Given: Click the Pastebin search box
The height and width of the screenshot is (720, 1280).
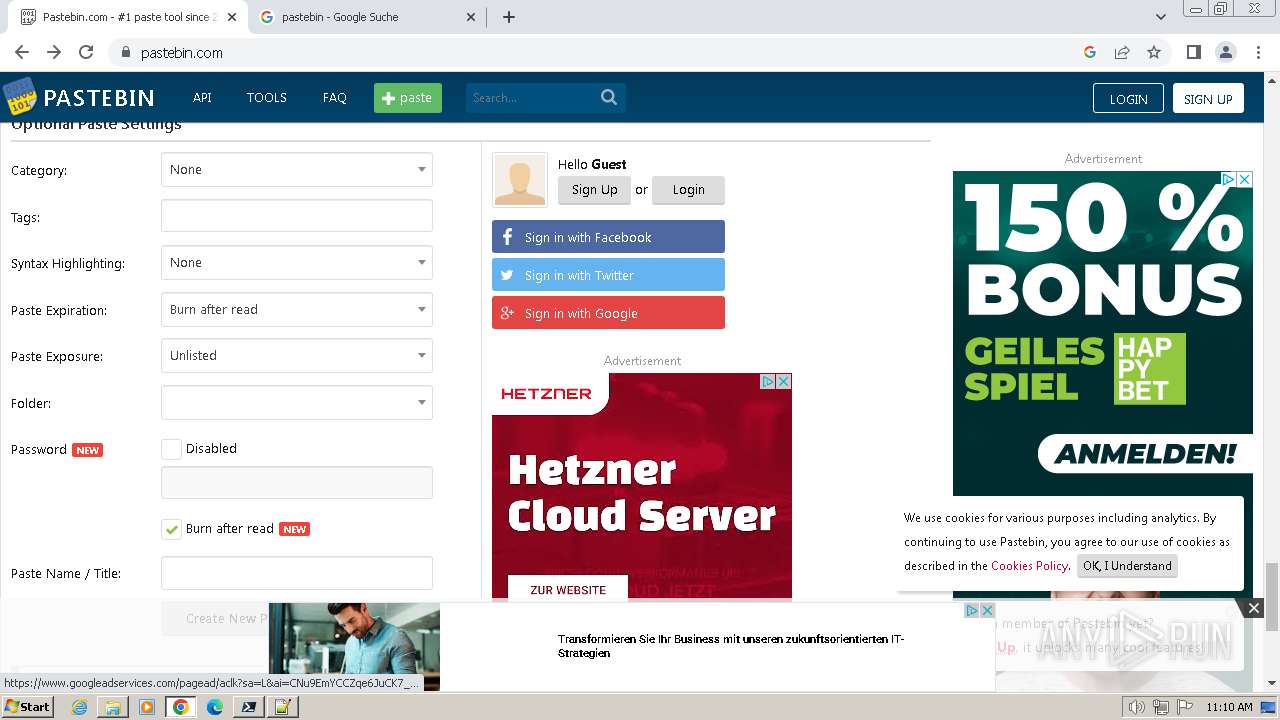Looking at the screenshot, I should [532, 97].
